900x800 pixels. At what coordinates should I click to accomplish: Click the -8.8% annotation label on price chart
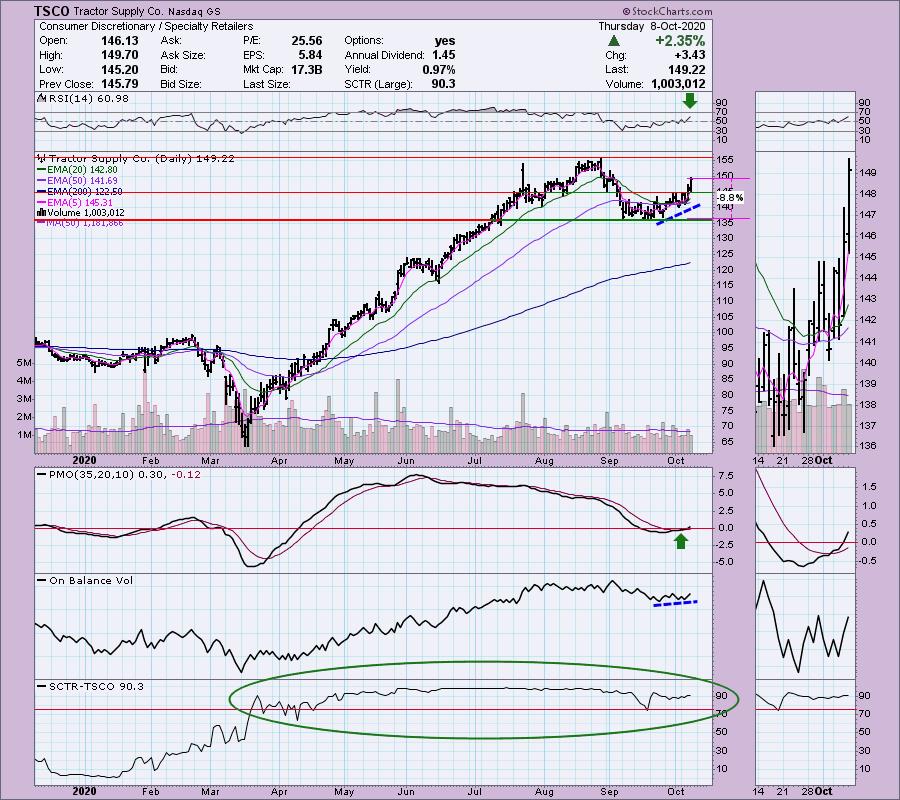[731, 197]
